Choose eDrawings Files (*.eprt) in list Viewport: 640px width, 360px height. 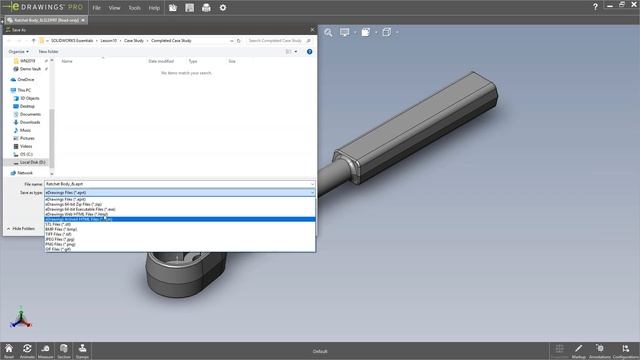click(x=180, y=199)
